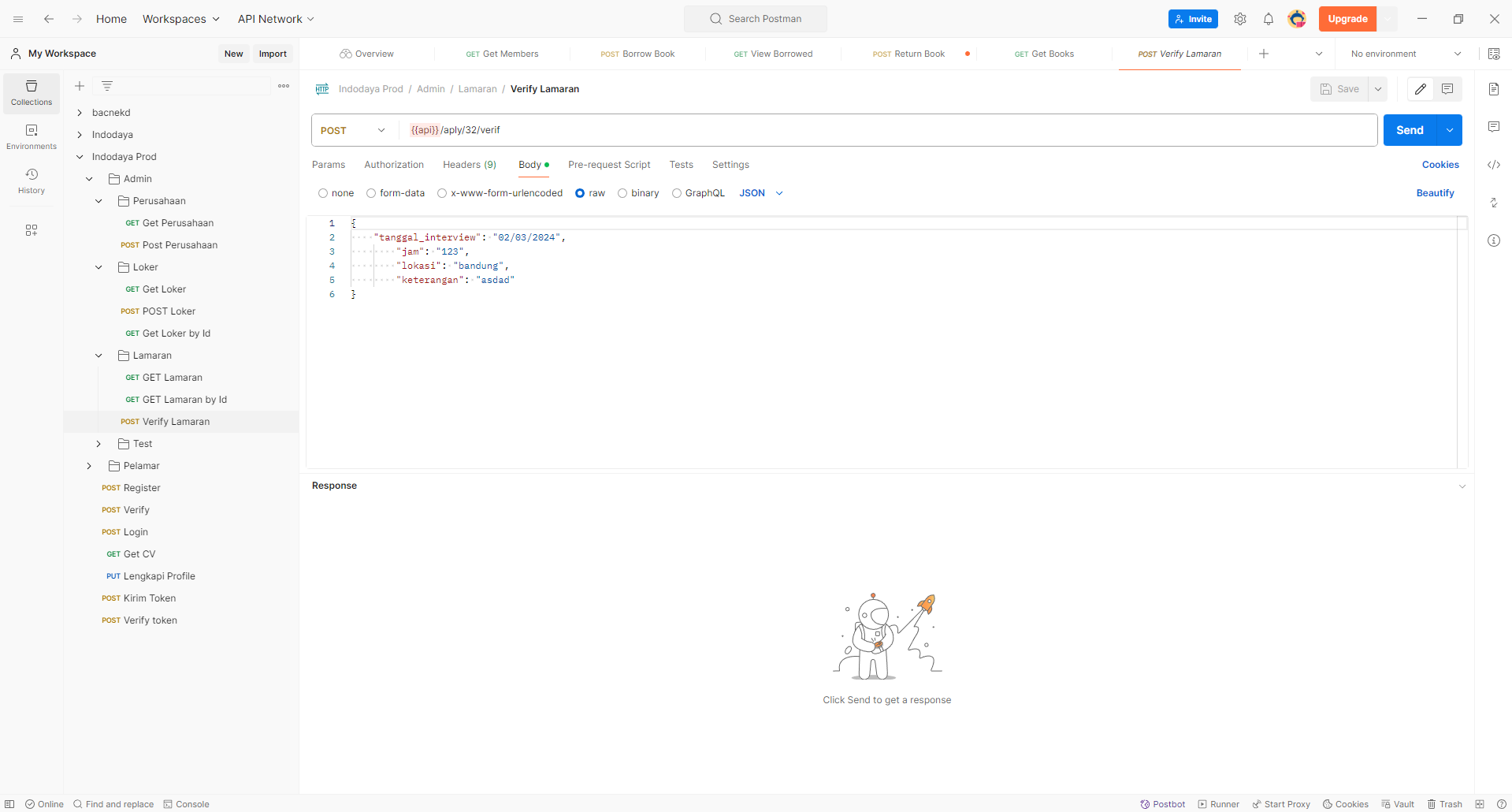Open the Documentation panel on the right
Viewport: 1512px width, 812px height.
pyautogui.click(x=1494, y=89)
